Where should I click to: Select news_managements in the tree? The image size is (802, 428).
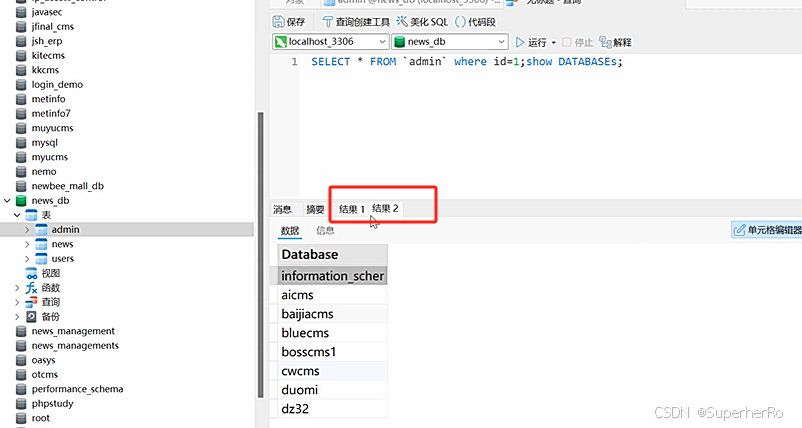click(75, 346)
